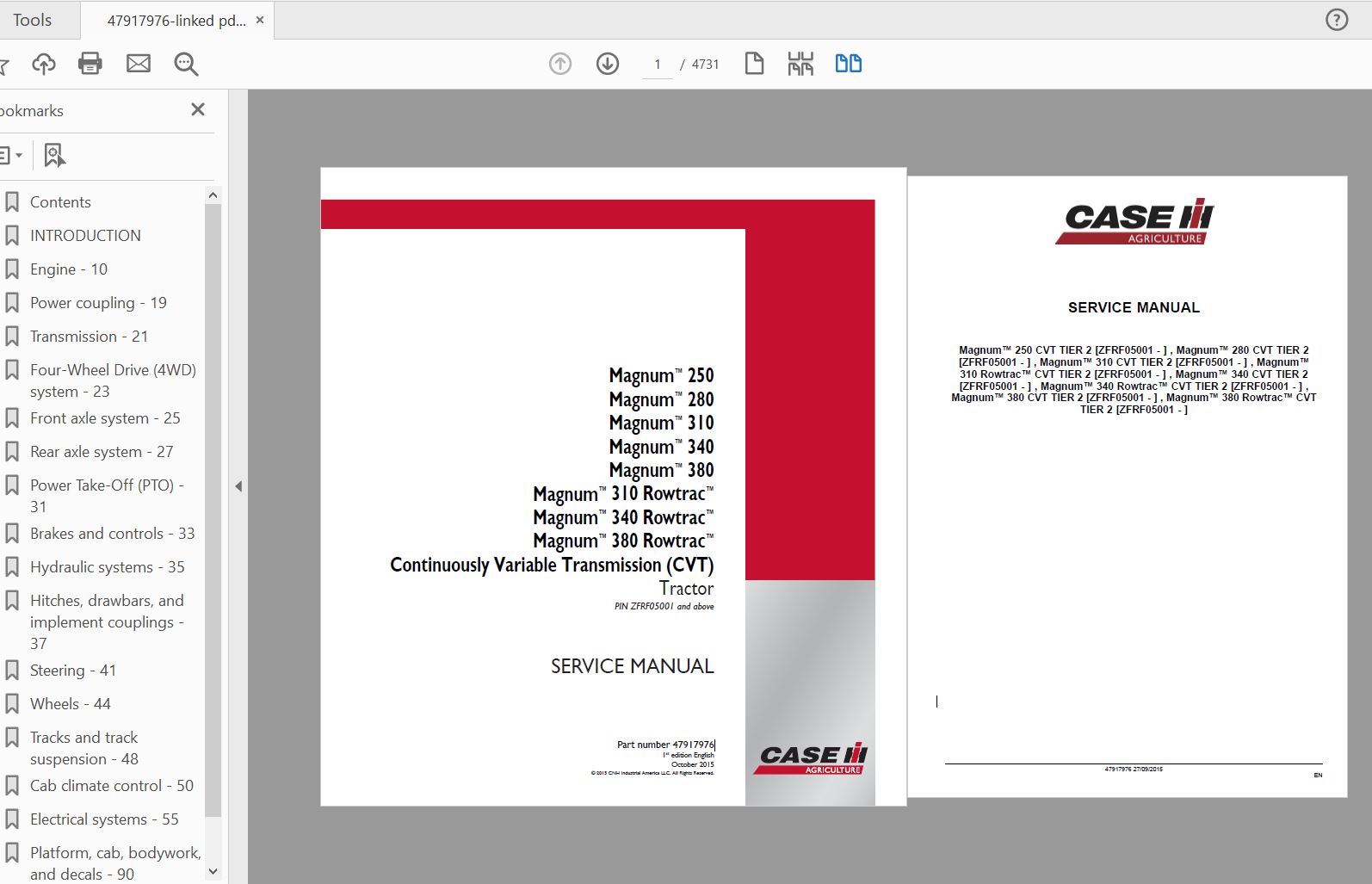The width and height of the screenshot is (1372, 884).
Task: Click the 'Part number 47917976' text
Action: (665, 745)
